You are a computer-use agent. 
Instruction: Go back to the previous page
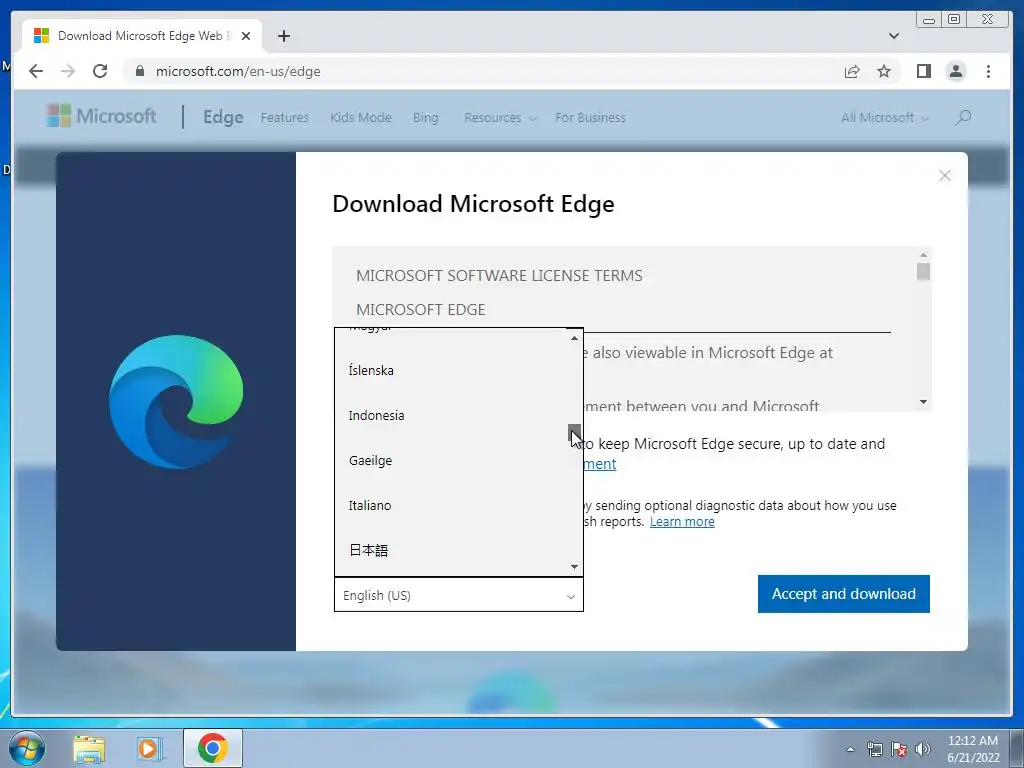pyautogui.click(x=36, y=71)
